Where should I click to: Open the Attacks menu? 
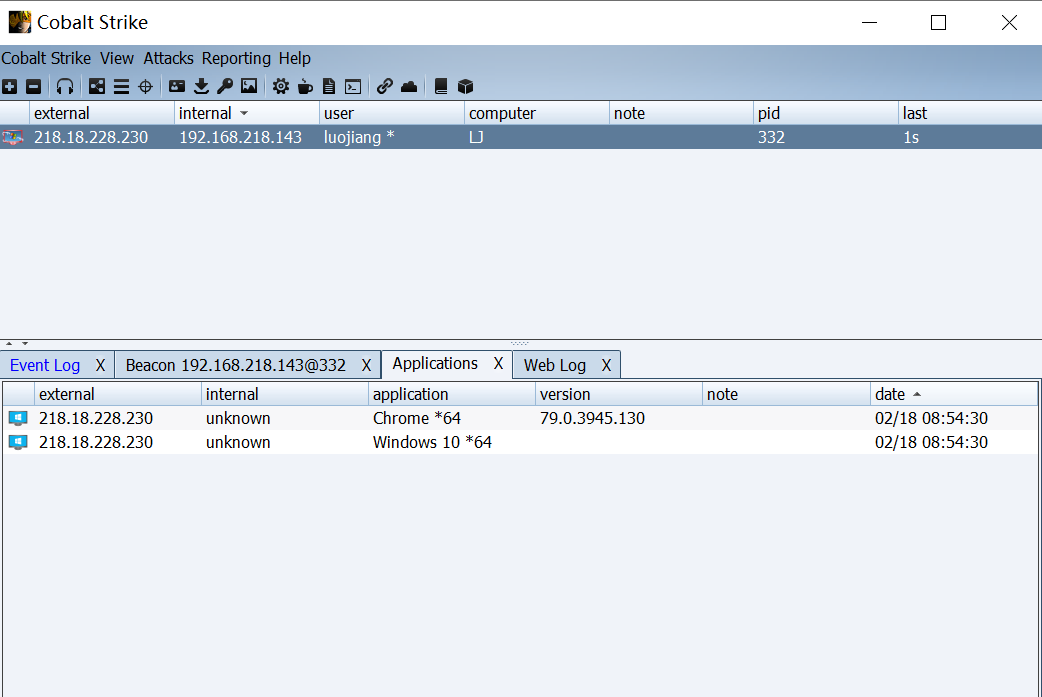(168, 58)
